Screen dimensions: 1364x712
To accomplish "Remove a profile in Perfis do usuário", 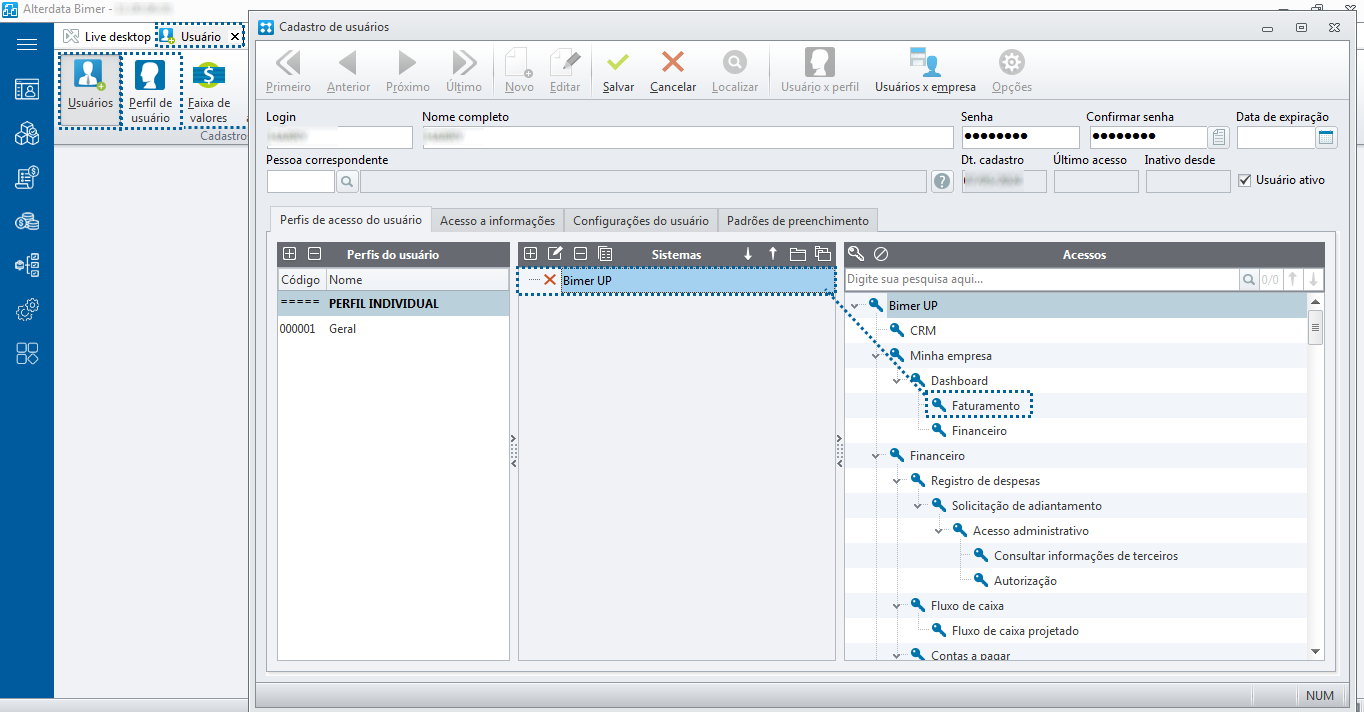I will [314, 254].
